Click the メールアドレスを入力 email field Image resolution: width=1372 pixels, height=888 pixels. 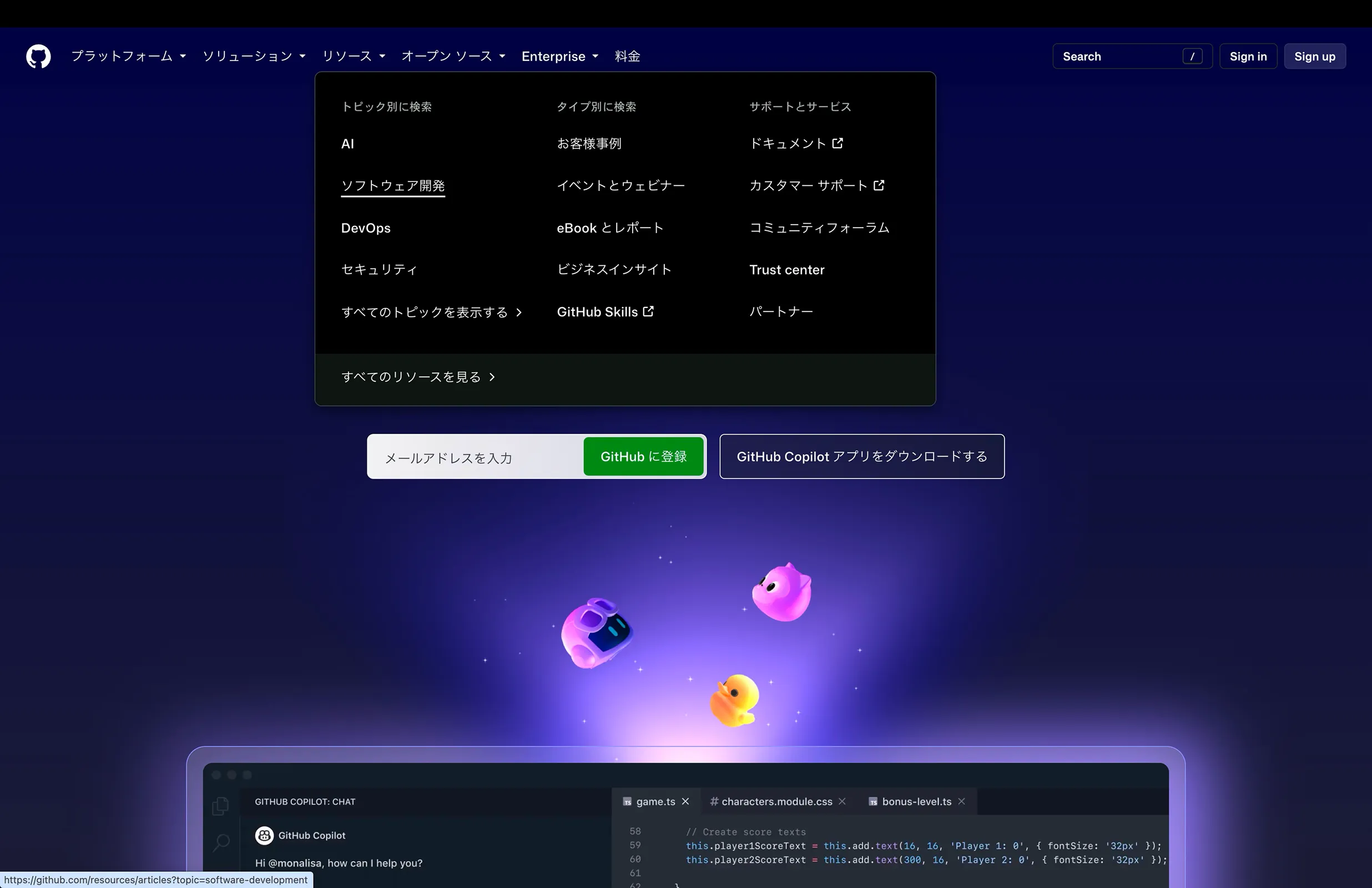476,457
